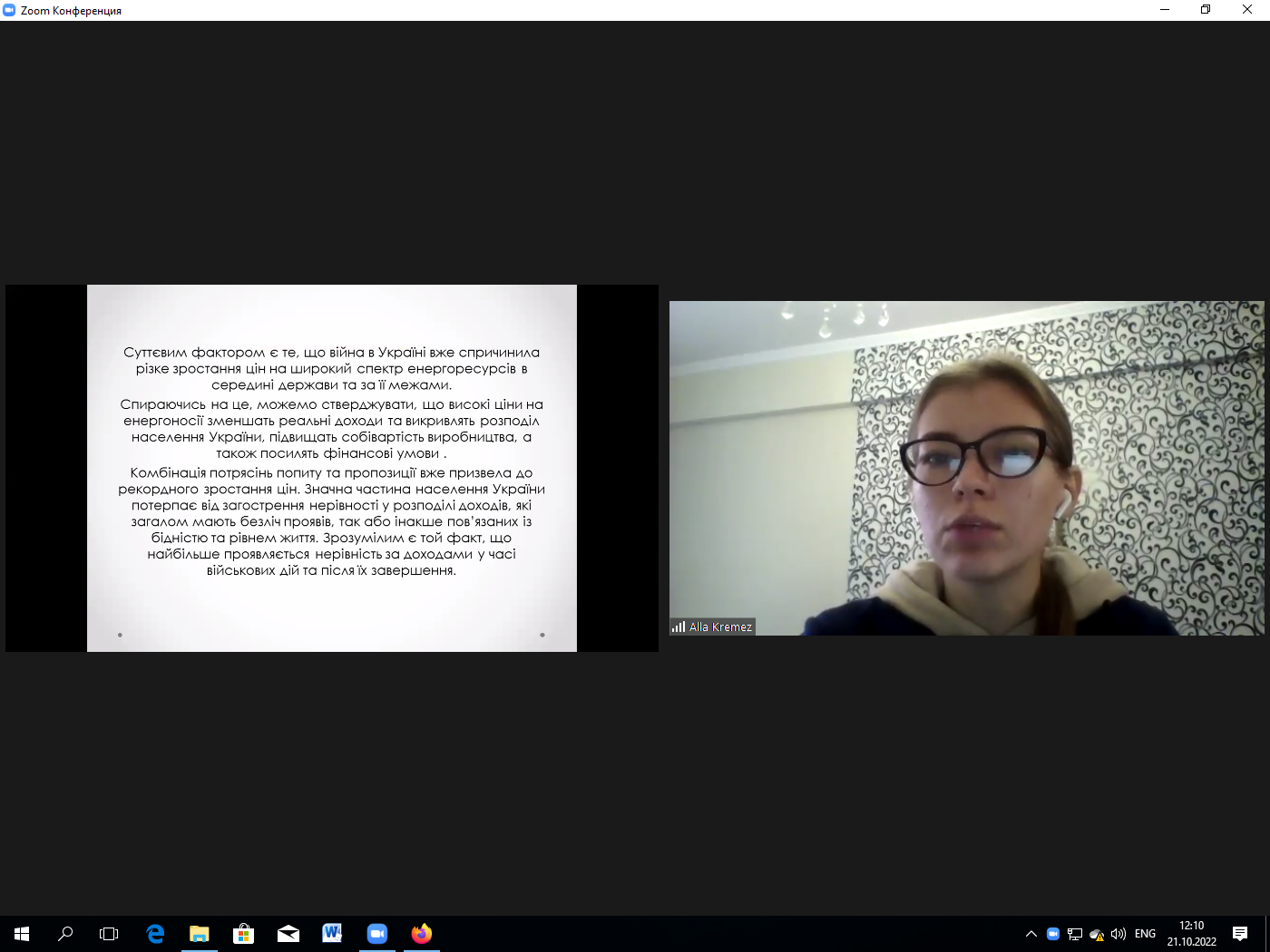The height and width of the screenshot is (952, 1270).
Task: Click the Zoom app button on the taskbar
Action: 377,934
